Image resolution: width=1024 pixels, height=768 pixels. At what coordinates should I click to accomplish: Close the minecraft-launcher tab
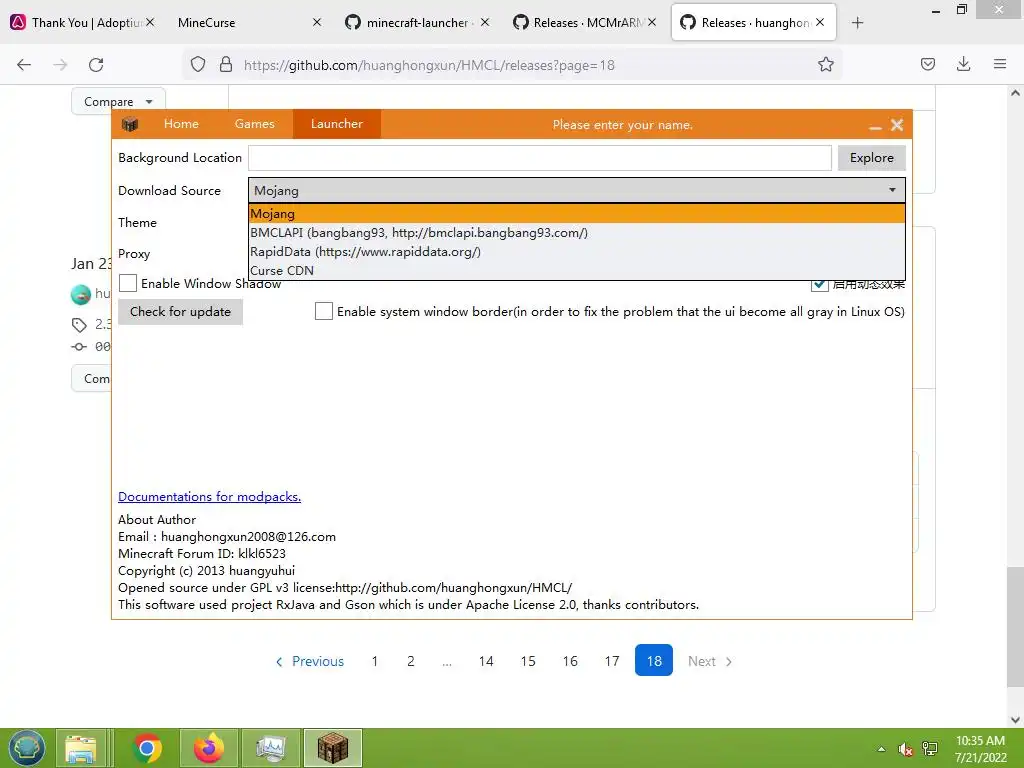coord(485,22)
